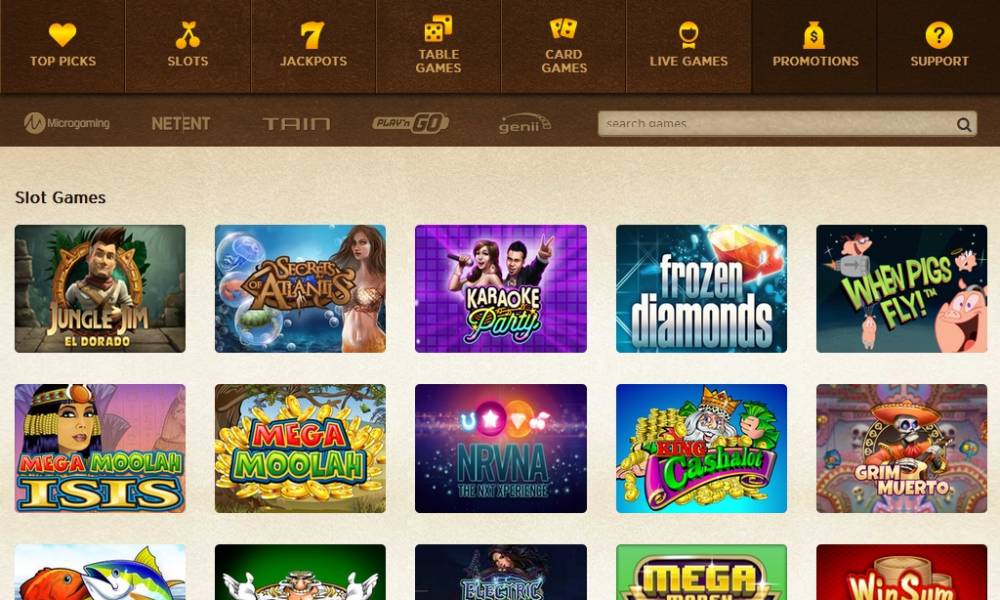1000x600 pixels.
Task: Open Top Picks heart icon
Action: (x=62, y=34)
